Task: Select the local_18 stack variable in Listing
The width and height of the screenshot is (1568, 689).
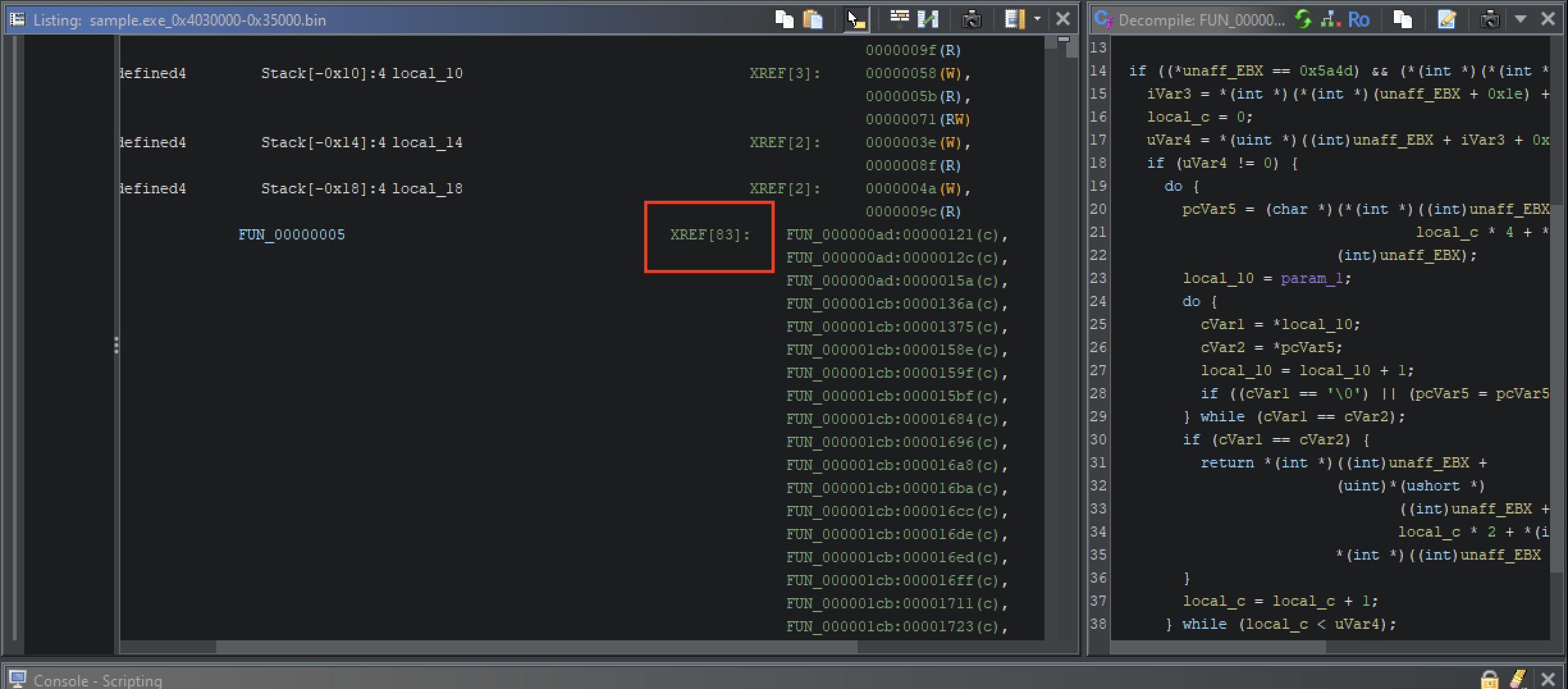Action: (428, 189)
